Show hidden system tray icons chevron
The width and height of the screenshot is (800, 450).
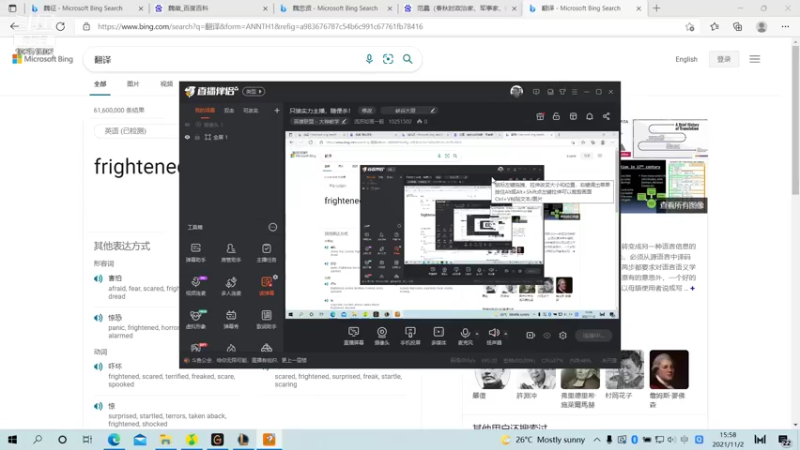point(596,439)
